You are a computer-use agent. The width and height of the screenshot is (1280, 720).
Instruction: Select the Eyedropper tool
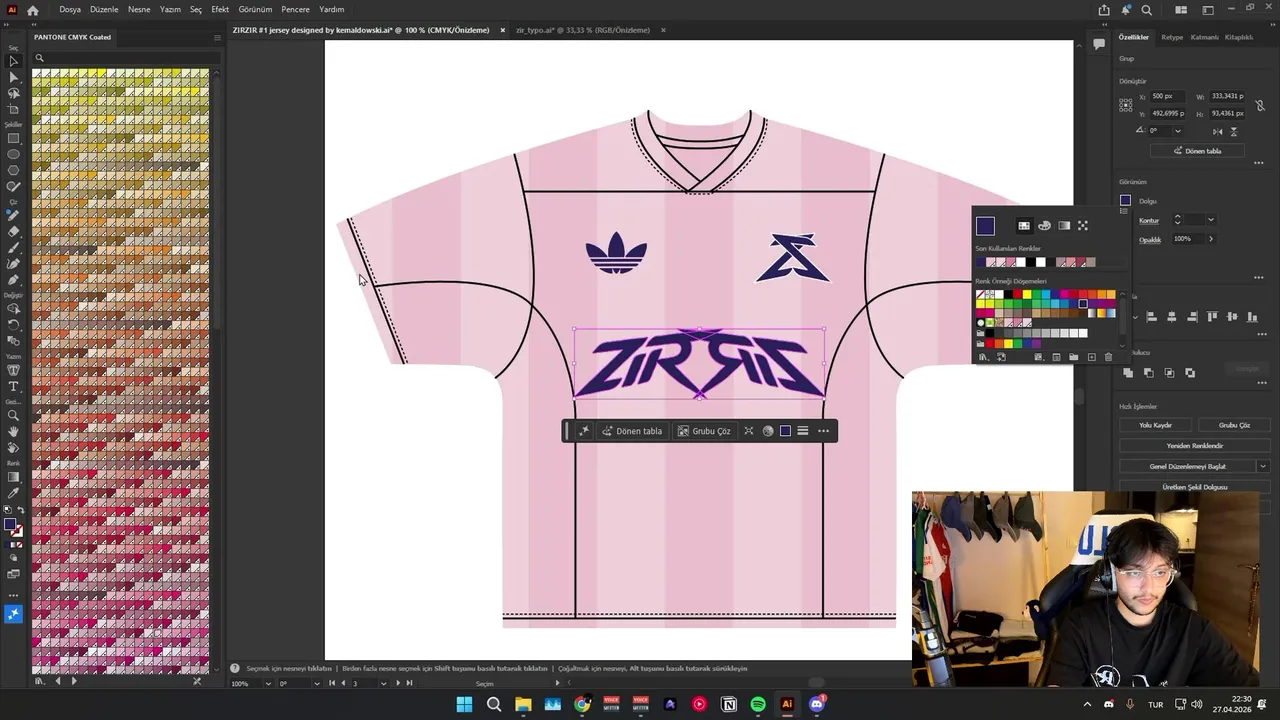tap(13, 493)
